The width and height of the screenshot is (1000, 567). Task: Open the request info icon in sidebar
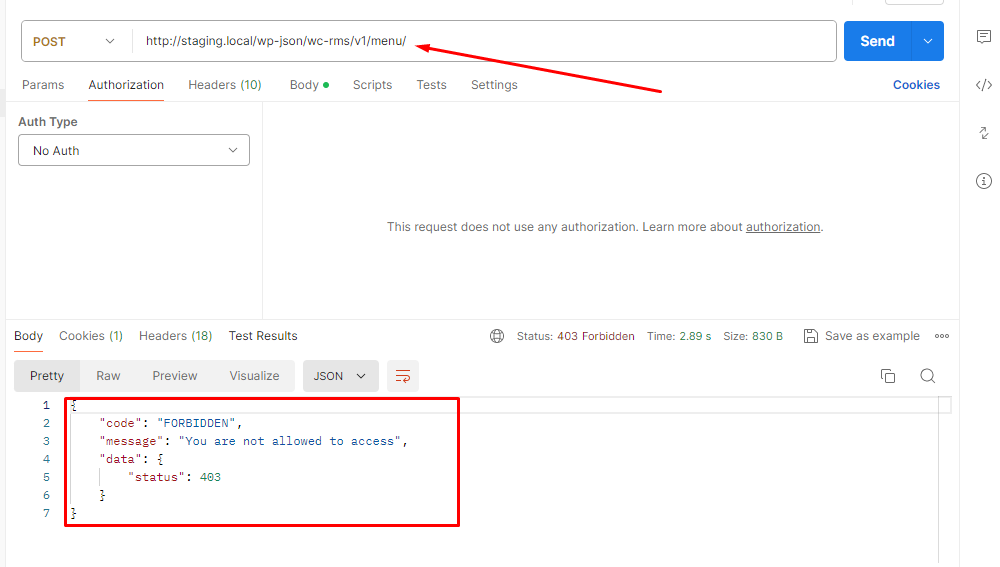[983, 181]
